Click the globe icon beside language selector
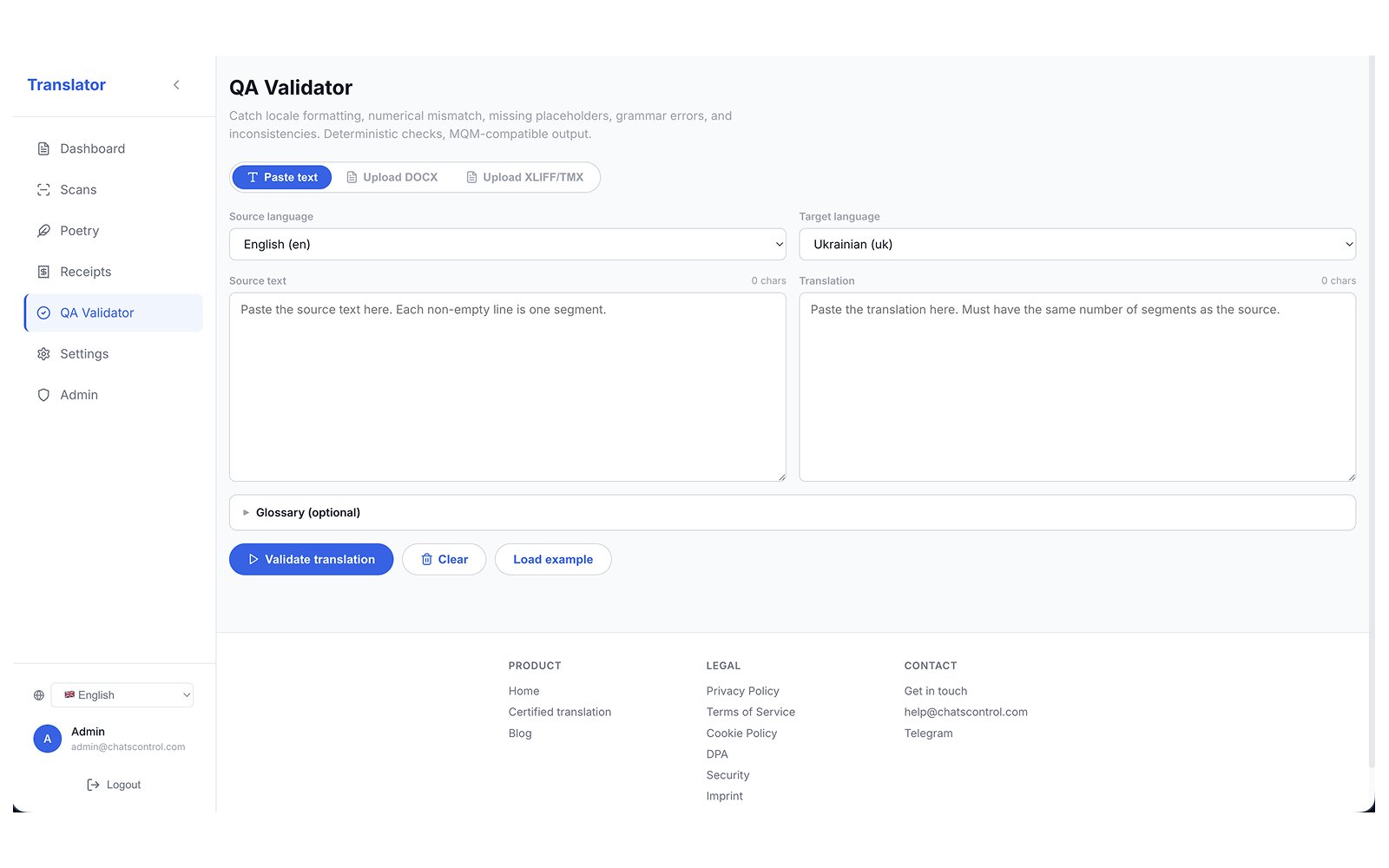The width and height of the screenshot is (1389, 868). [x=39, y=695]
